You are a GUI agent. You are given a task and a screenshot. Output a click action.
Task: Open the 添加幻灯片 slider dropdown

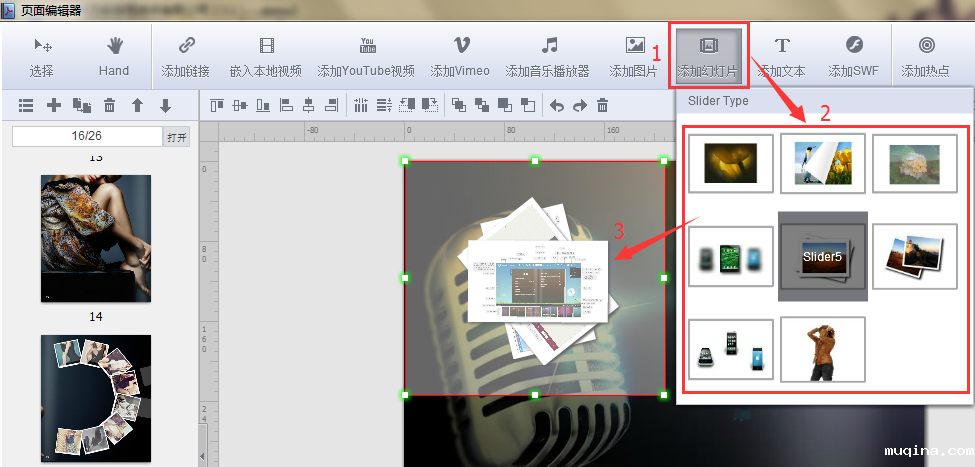coord(709,56)
